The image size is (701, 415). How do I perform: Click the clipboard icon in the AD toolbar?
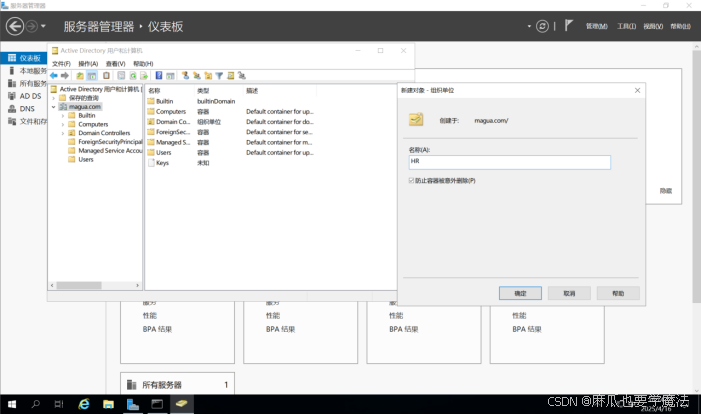[x=106, y=76]
